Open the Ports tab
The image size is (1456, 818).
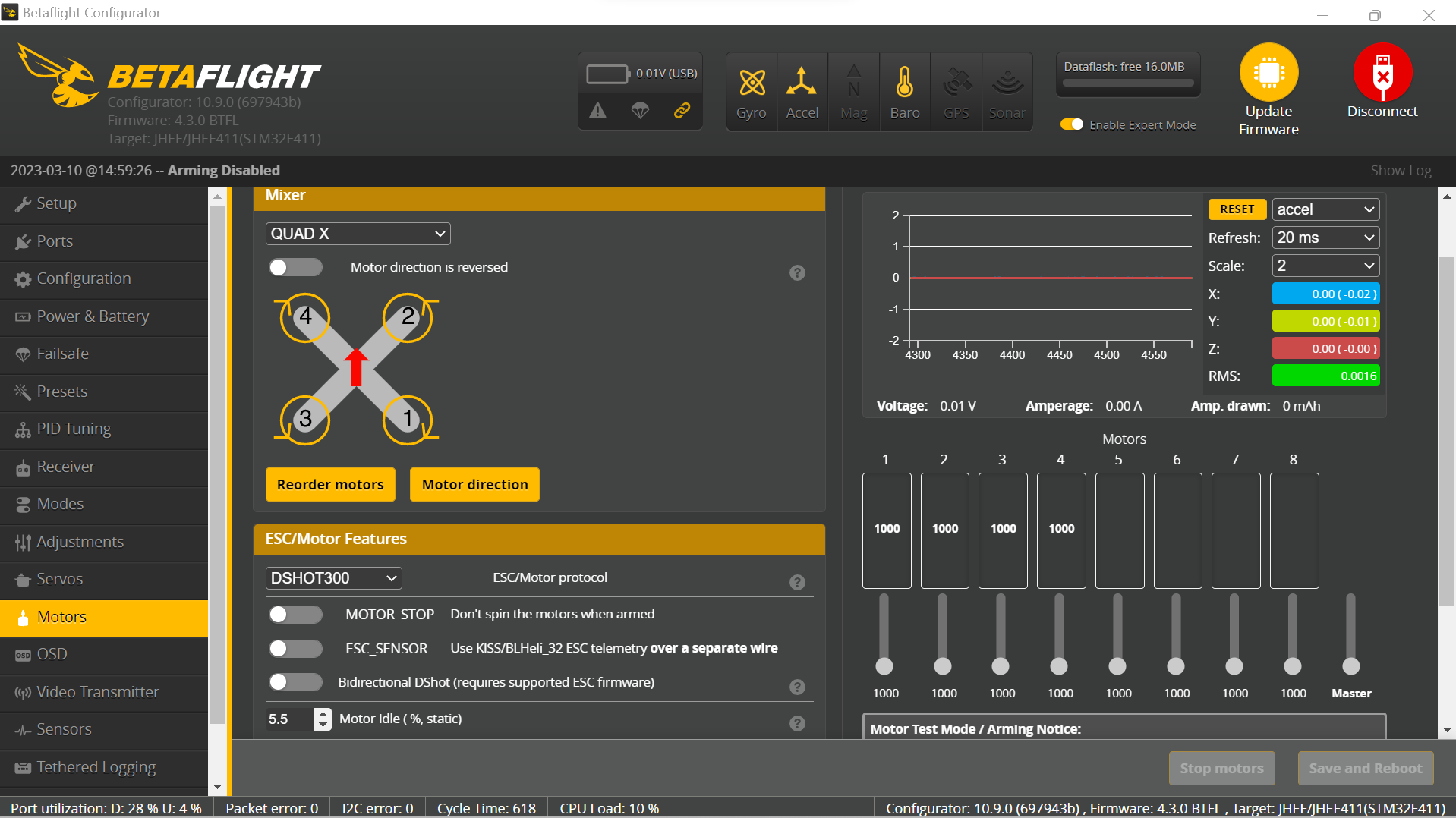pos(104,241)
